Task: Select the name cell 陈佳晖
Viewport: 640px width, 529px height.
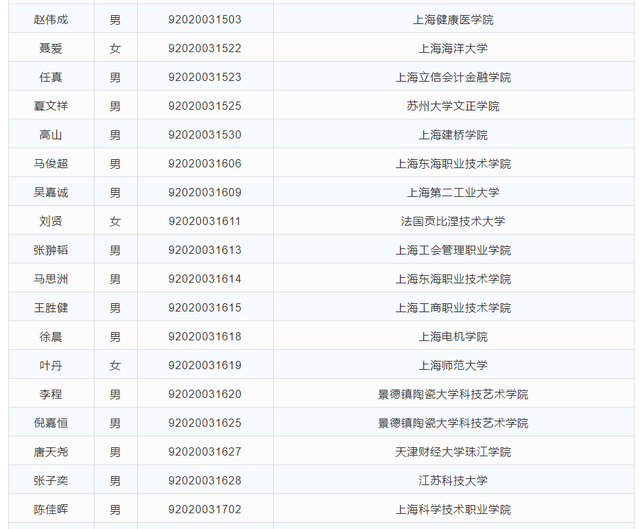Action: coord(51,509)
